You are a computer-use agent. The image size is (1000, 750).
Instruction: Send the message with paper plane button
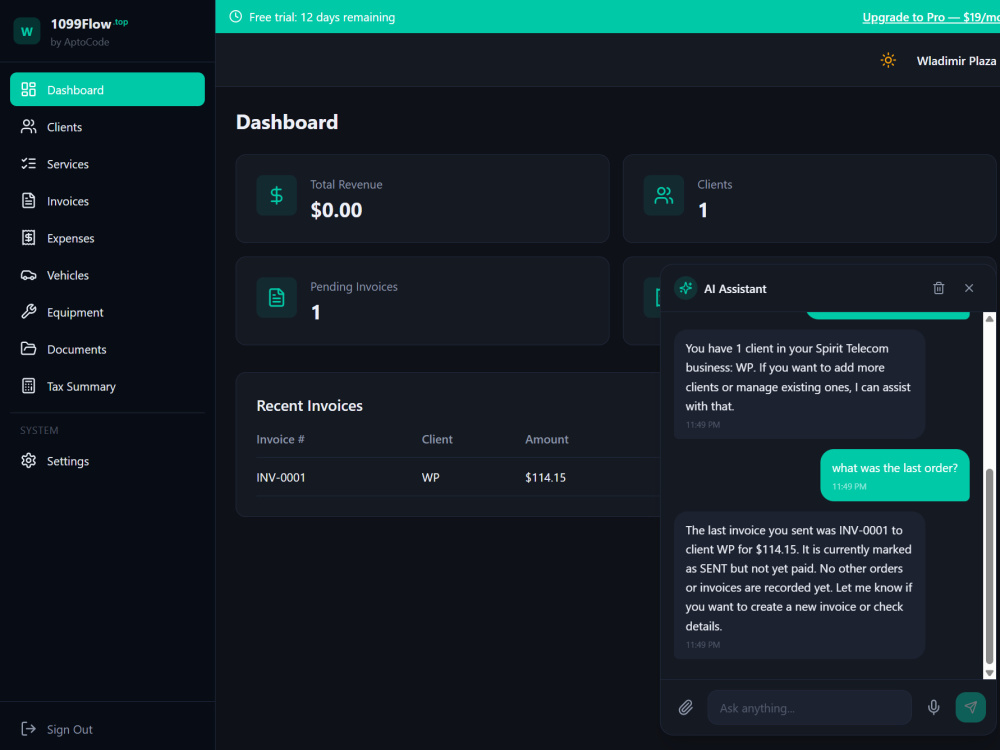coord(970,707)
